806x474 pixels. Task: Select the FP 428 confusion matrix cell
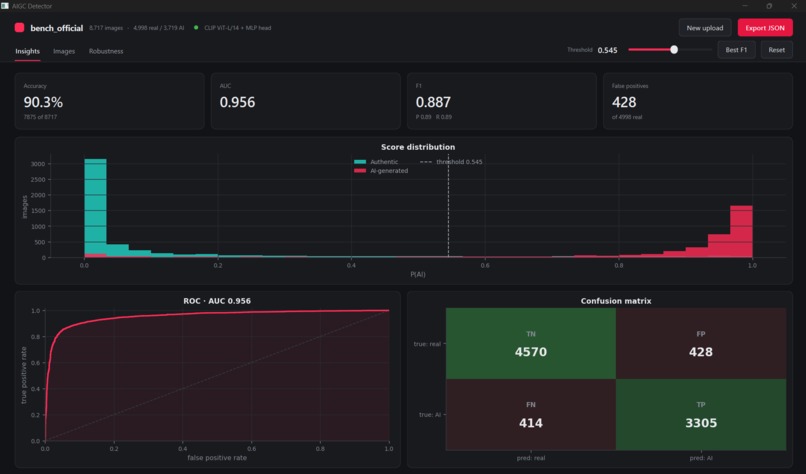coord(701,343)
